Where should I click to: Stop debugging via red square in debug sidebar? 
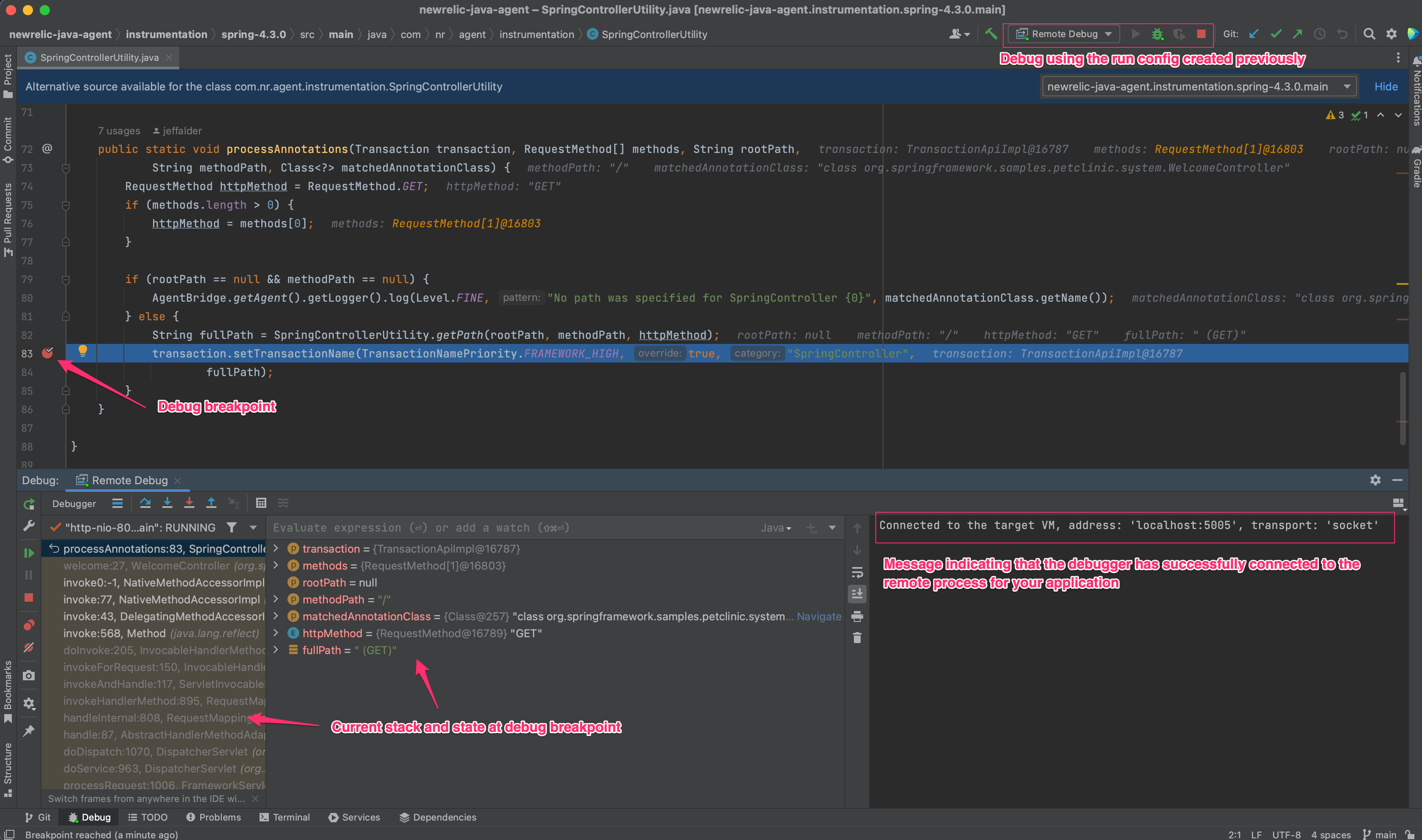point(29,597)
